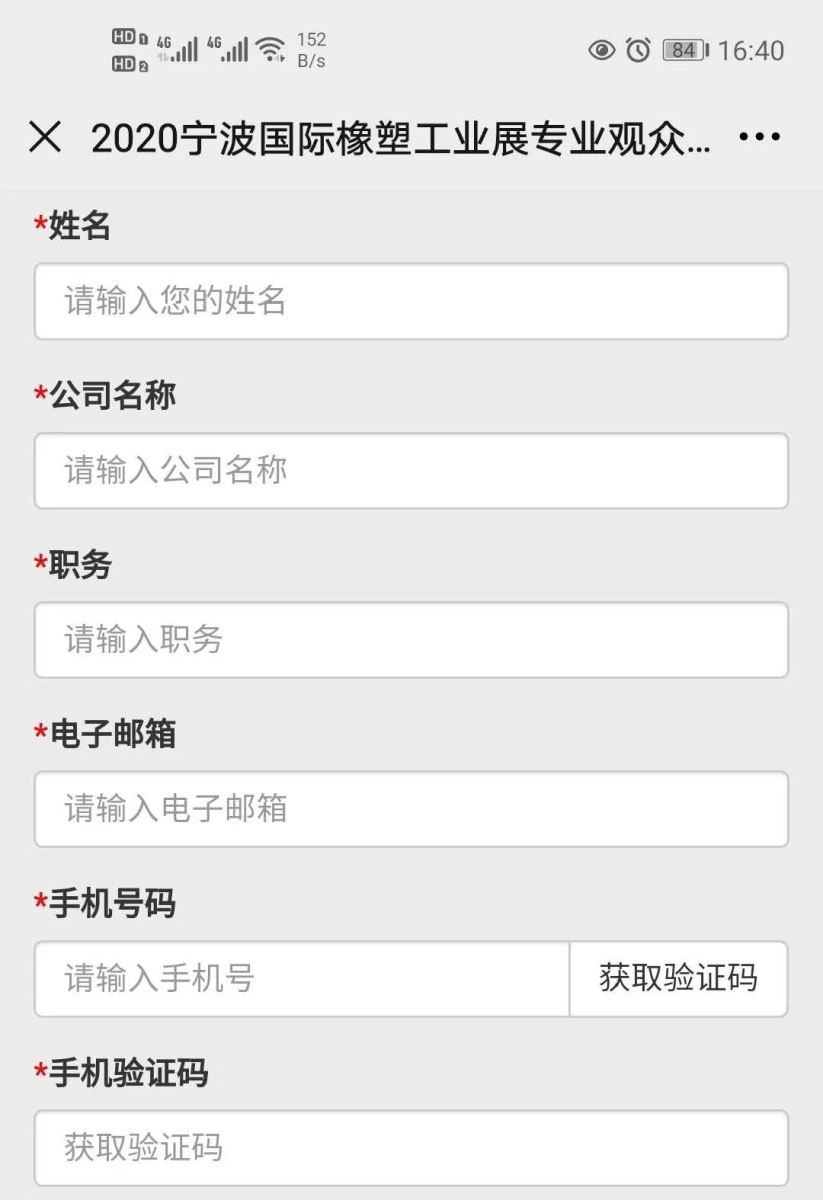
Task: Close the page with X icon
Action: click(45, 138)
